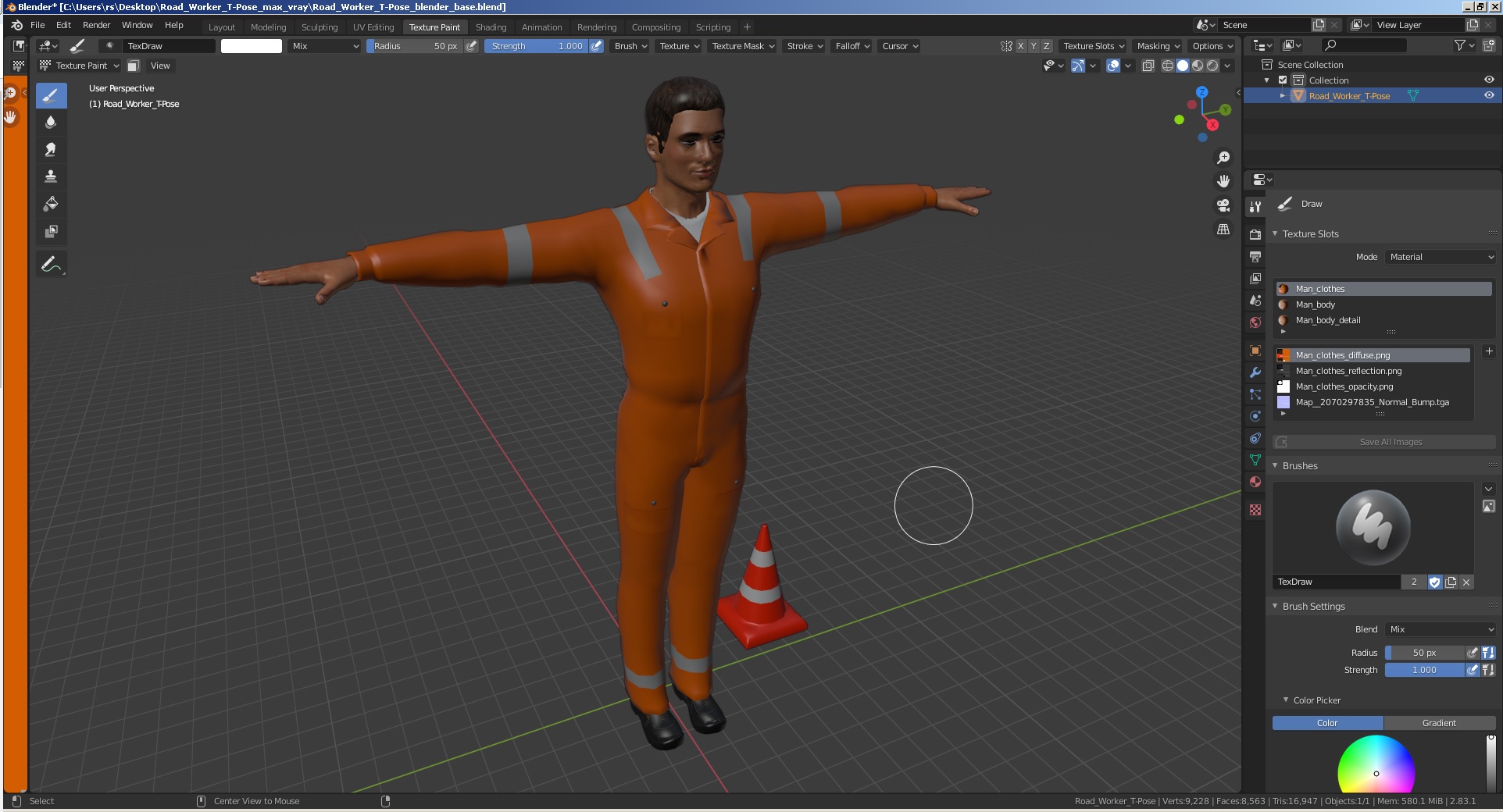Click the white brush color swatch
Screen dimensions: 1503x812
point(252,46)
